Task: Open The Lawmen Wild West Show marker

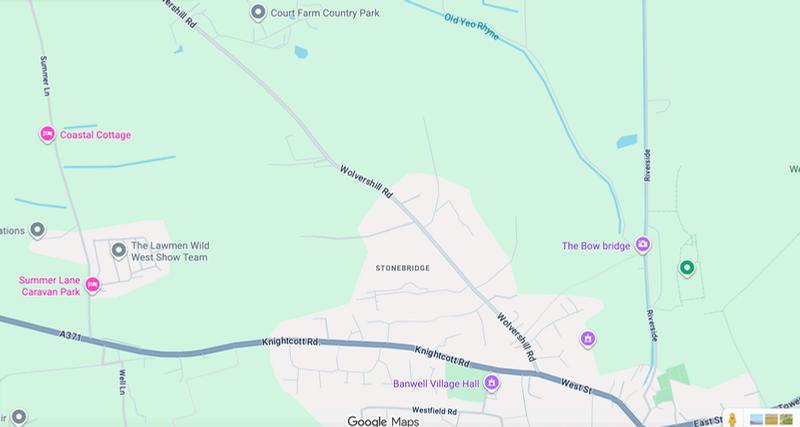Action: click(x=119, y=250)
